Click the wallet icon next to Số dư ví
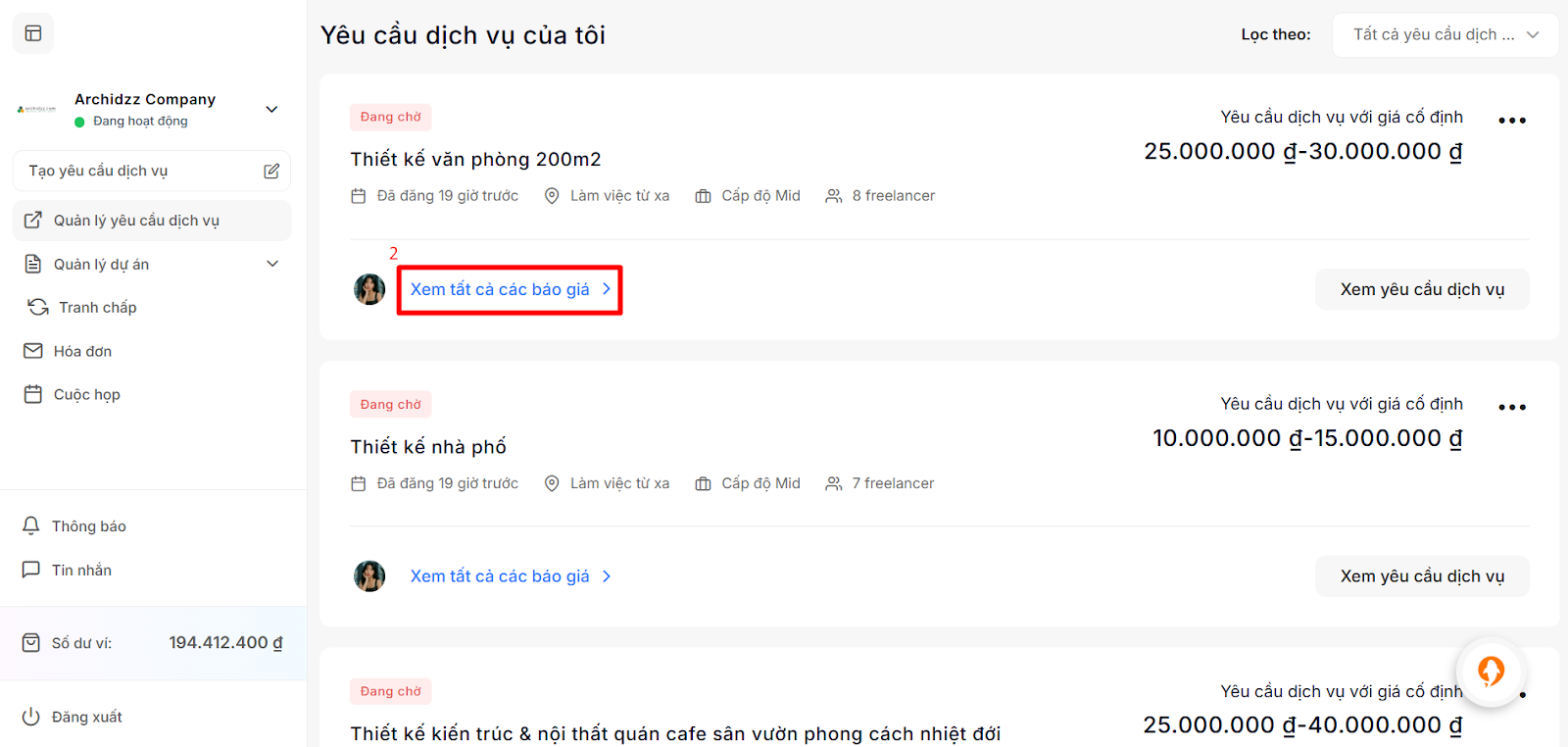 coord(31,643)
